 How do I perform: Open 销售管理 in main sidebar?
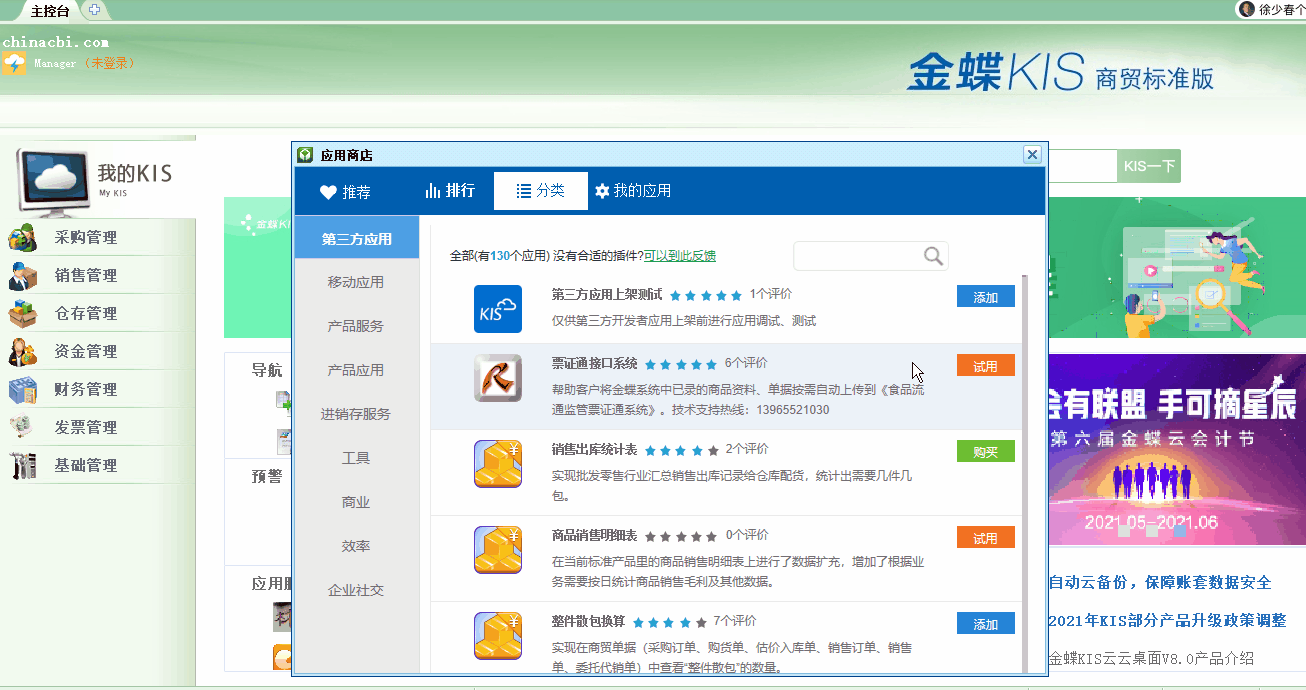point(86,275)
